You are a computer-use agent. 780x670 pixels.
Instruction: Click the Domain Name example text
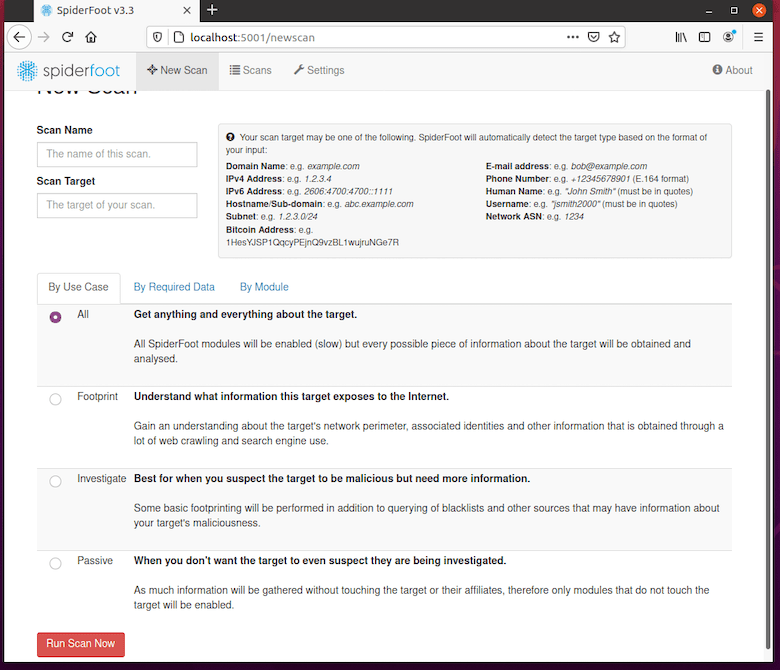pos(333,166)
